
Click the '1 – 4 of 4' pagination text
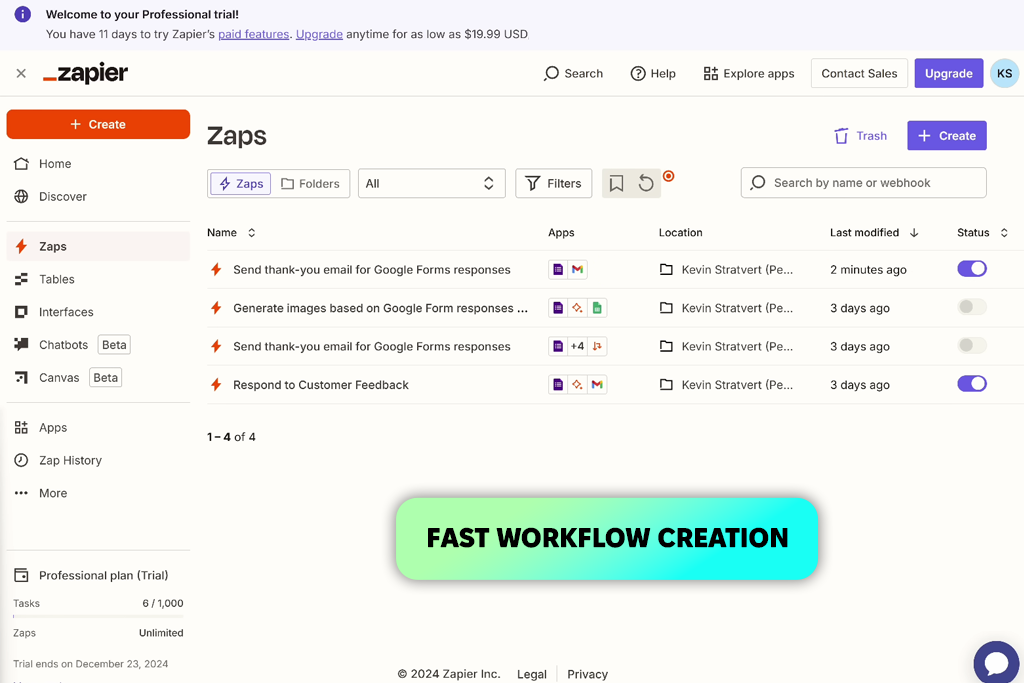click(x=231, y=437)
